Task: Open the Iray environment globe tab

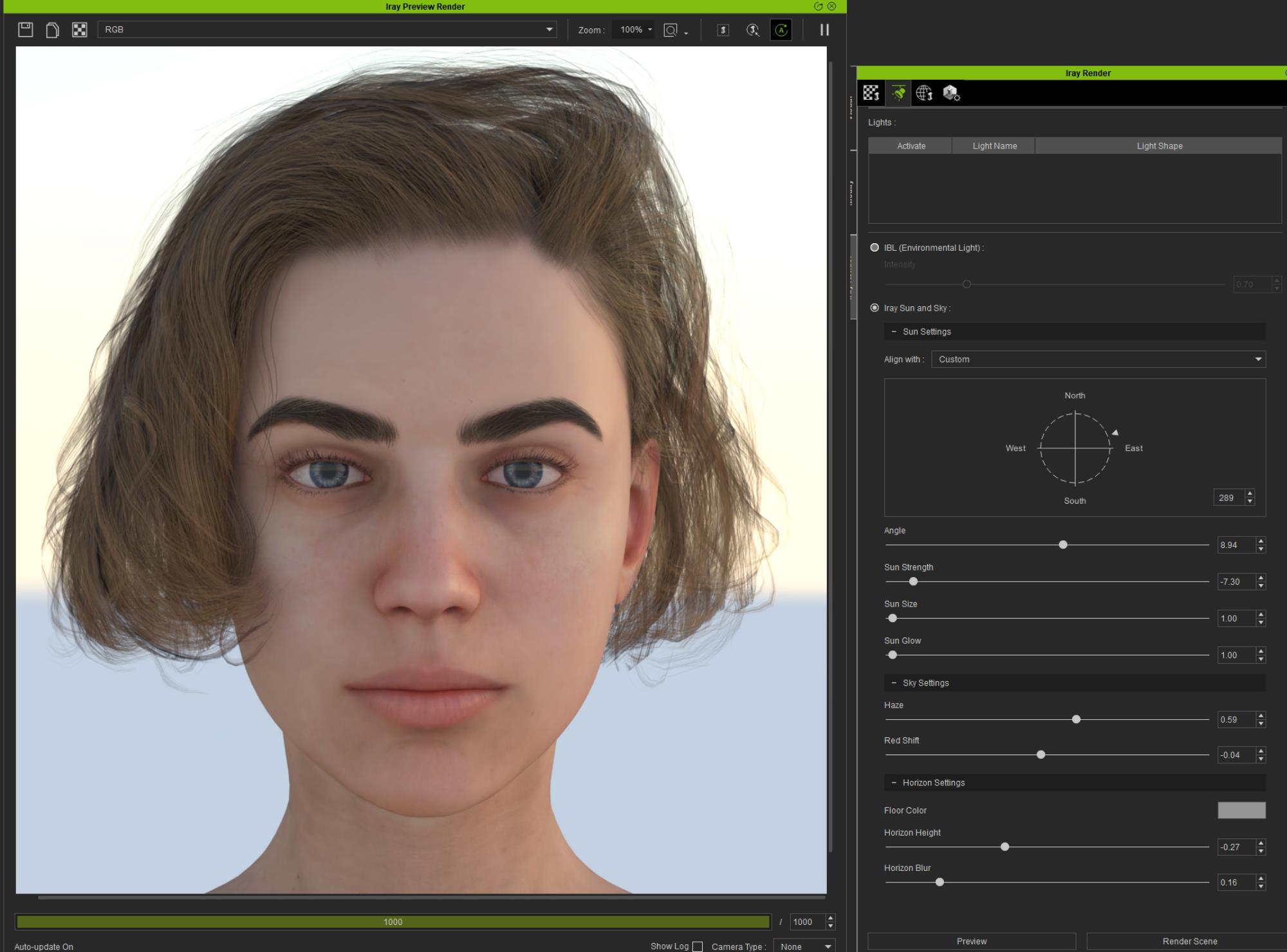Action: [924, 93]
